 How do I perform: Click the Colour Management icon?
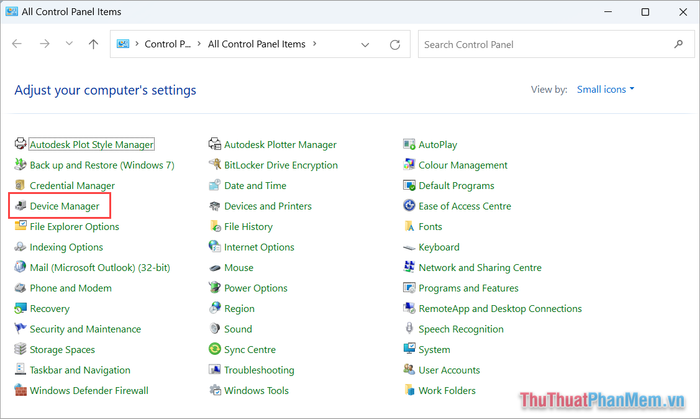click(409, 164)
